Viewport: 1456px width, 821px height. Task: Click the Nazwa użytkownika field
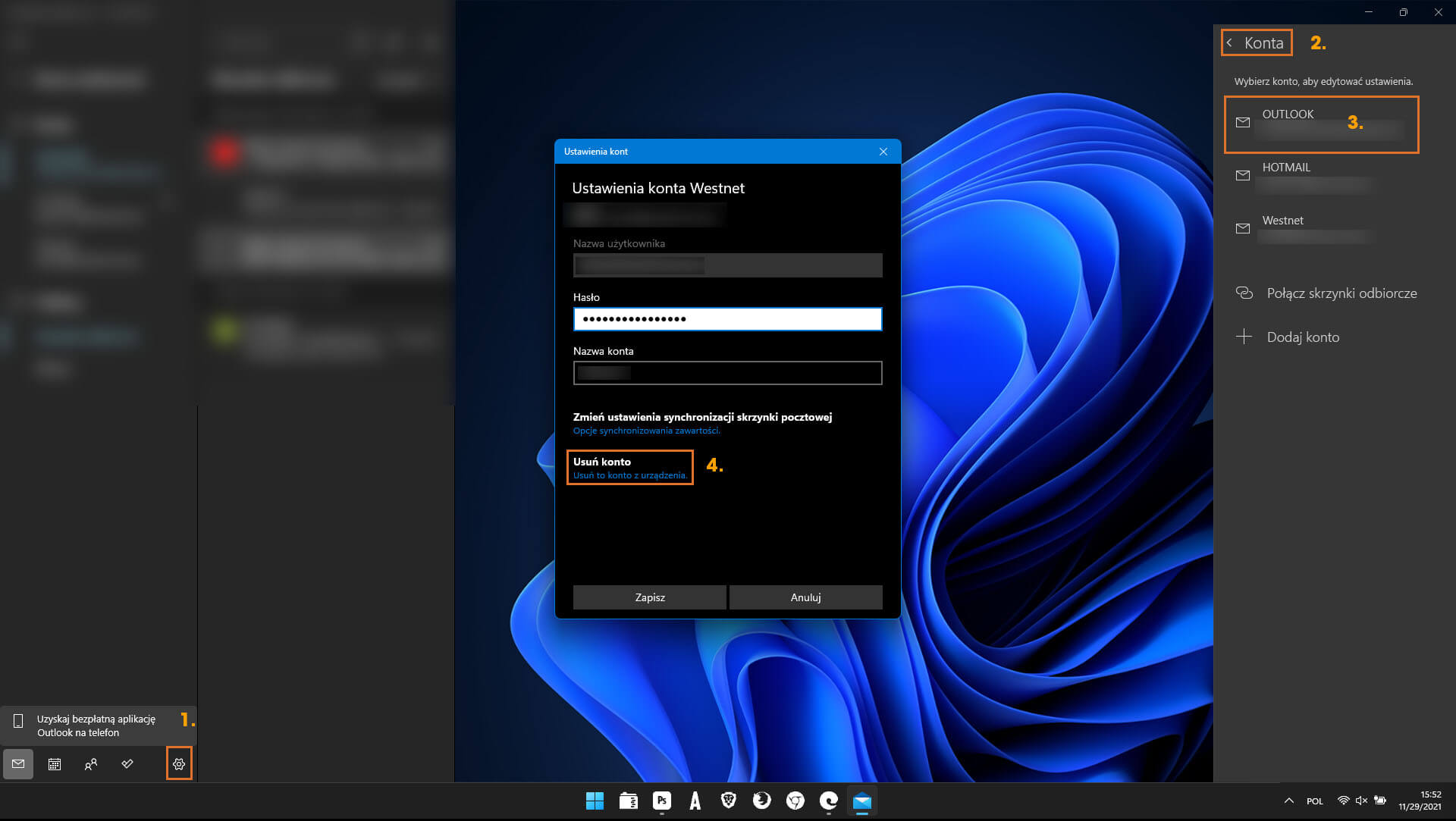pyautogui.click(x=728, y=265)
